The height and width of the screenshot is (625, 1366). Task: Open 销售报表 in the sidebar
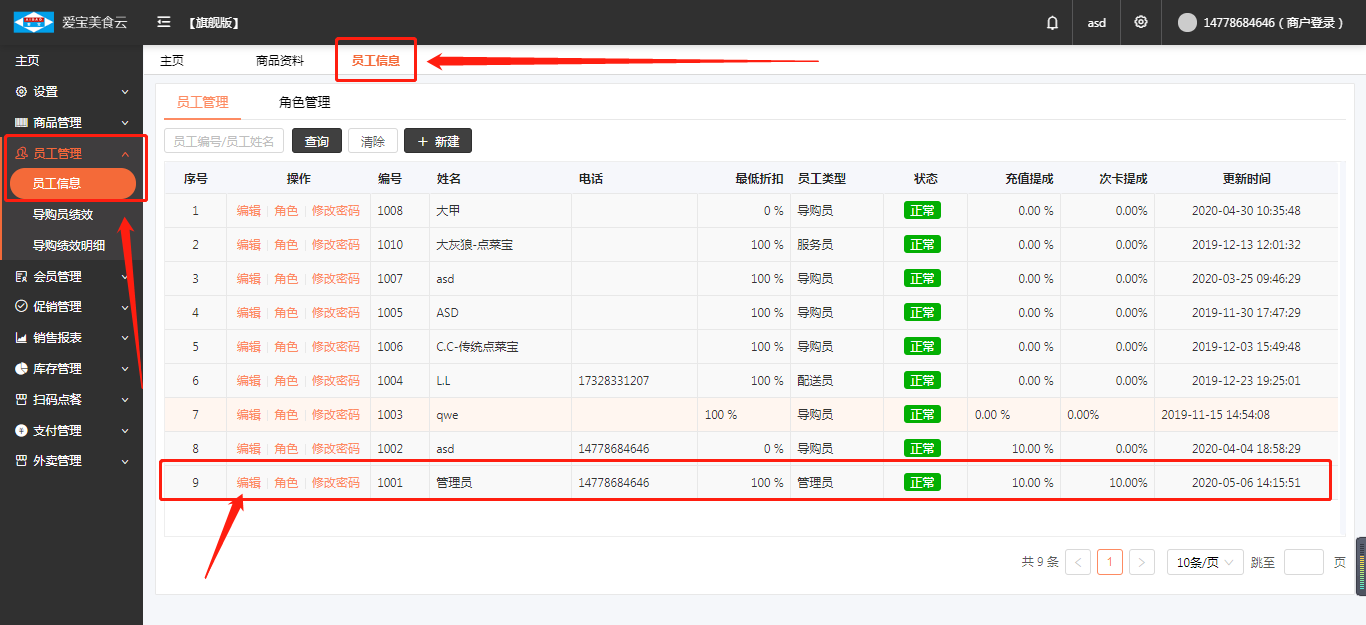click(x=57, y=338)
